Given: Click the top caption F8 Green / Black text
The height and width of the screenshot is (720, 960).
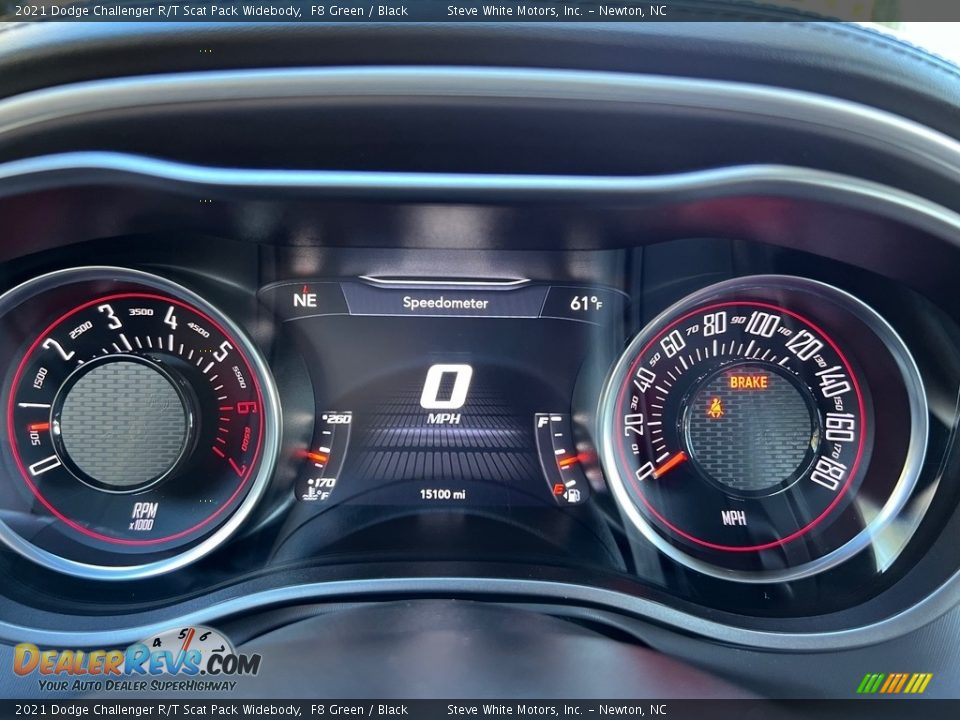Looking at the screenshot, I should [x=359, y=10].
